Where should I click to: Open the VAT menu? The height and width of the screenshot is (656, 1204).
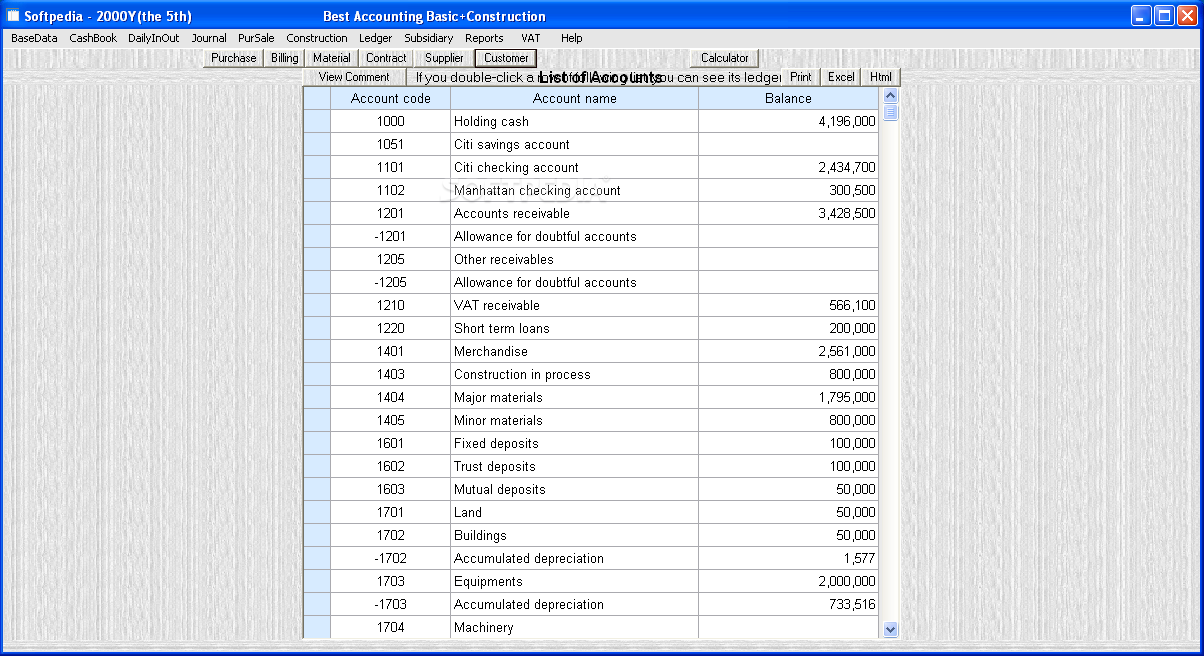531,38
